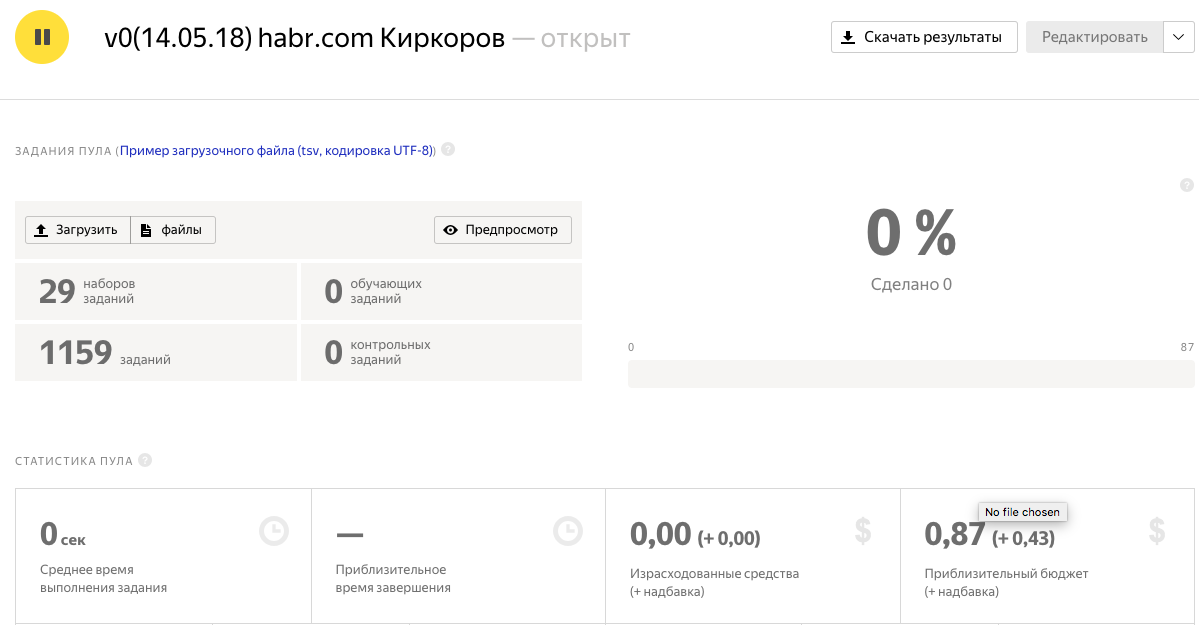Click help icon above the progress percentage
Image resolution: width=1199 pixels, height=625 pixels.
[x=1187, y=185]
